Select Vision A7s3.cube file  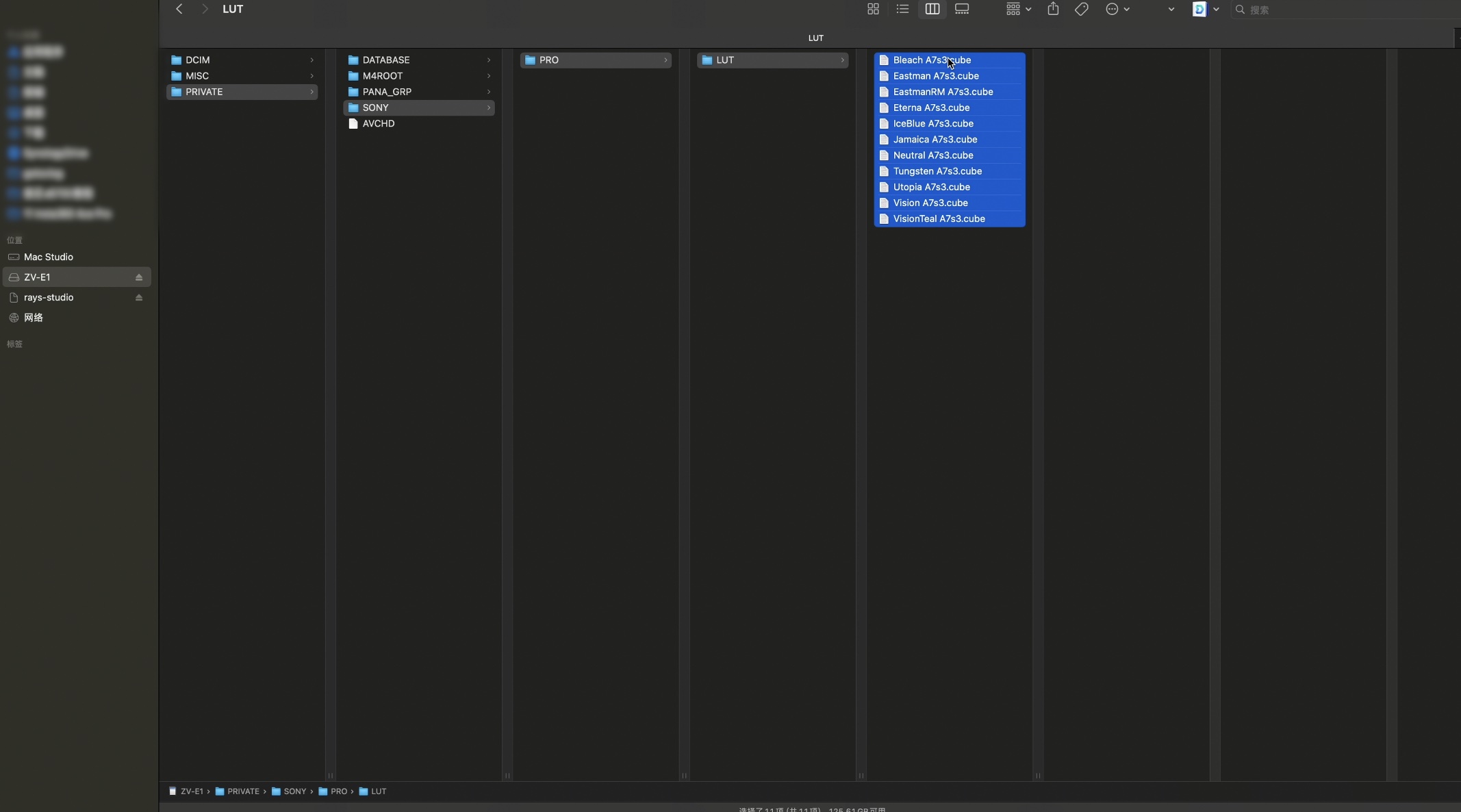pyautogui.click(x=950, y=203)
